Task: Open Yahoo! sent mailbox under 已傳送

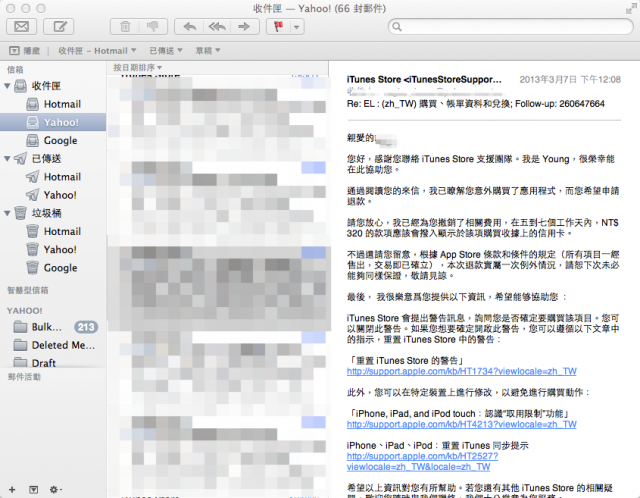Action: (53, 195)
